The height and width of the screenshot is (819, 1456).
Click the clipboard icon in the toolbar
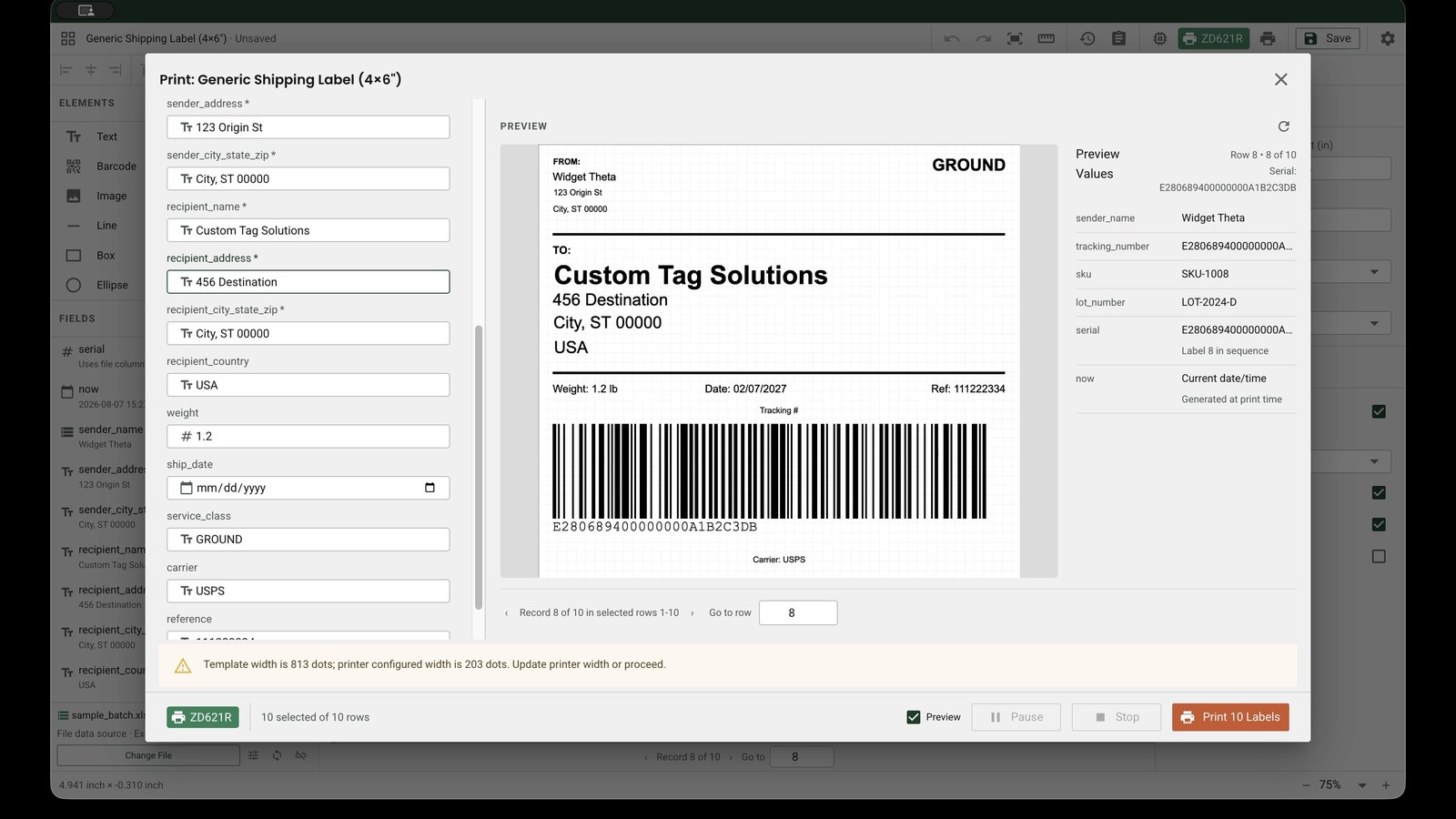(1119, 38)
